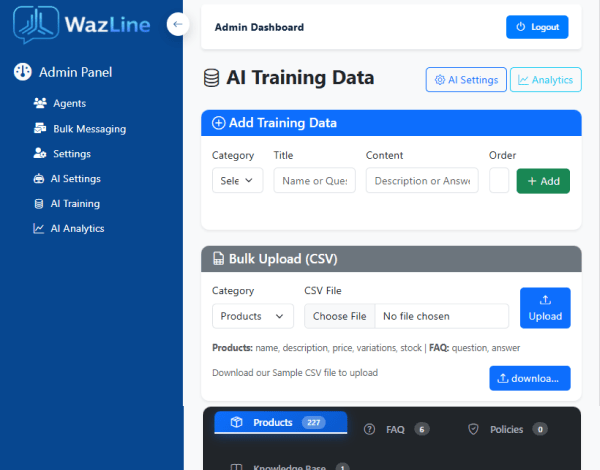Click the plus-circle icon in Add Training Data header
This screenshot has width=600, height=470.
(218, 123)
